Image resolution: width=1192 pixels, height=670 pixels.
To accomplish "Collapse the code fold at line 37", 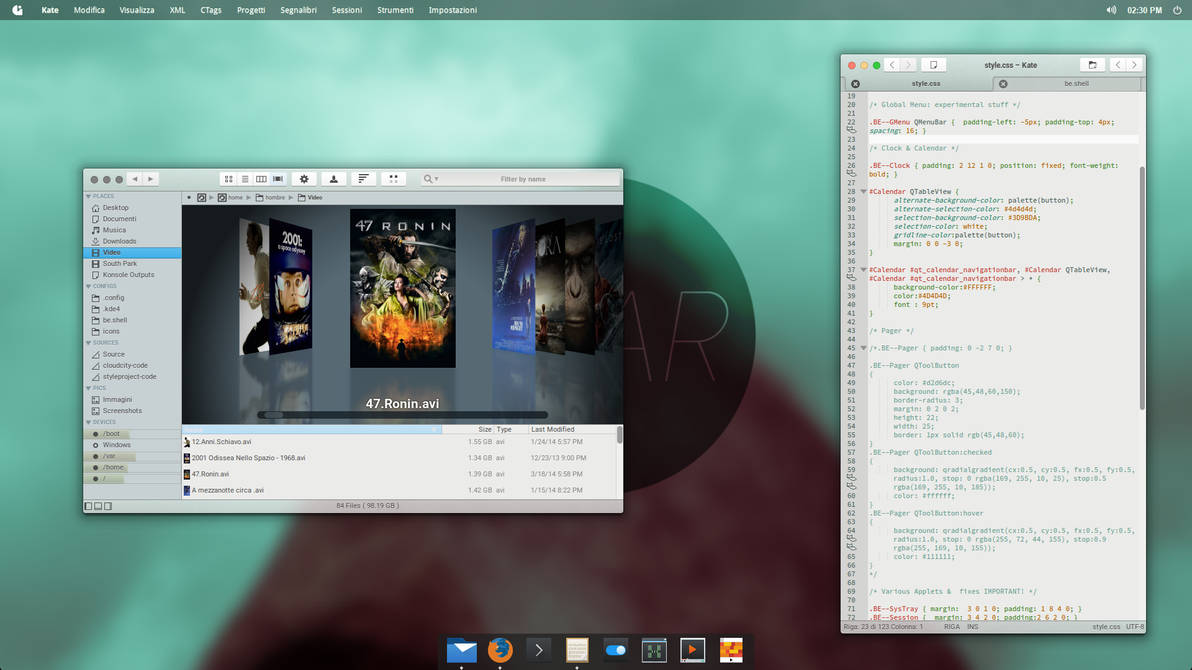I will tap(864, 270).
